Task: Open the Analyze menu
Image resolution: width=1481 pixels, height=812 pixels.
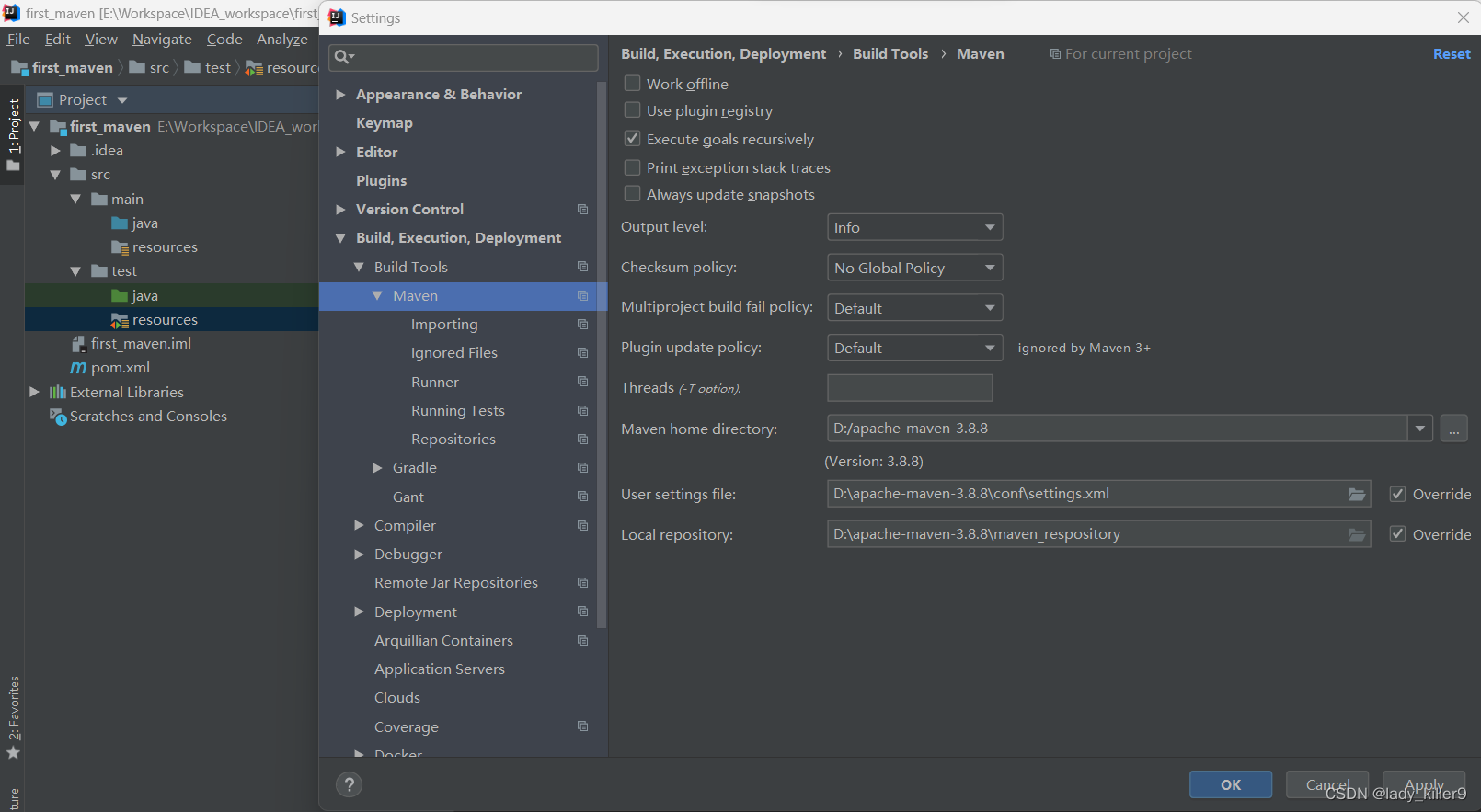Action: [x=281, y=39]
